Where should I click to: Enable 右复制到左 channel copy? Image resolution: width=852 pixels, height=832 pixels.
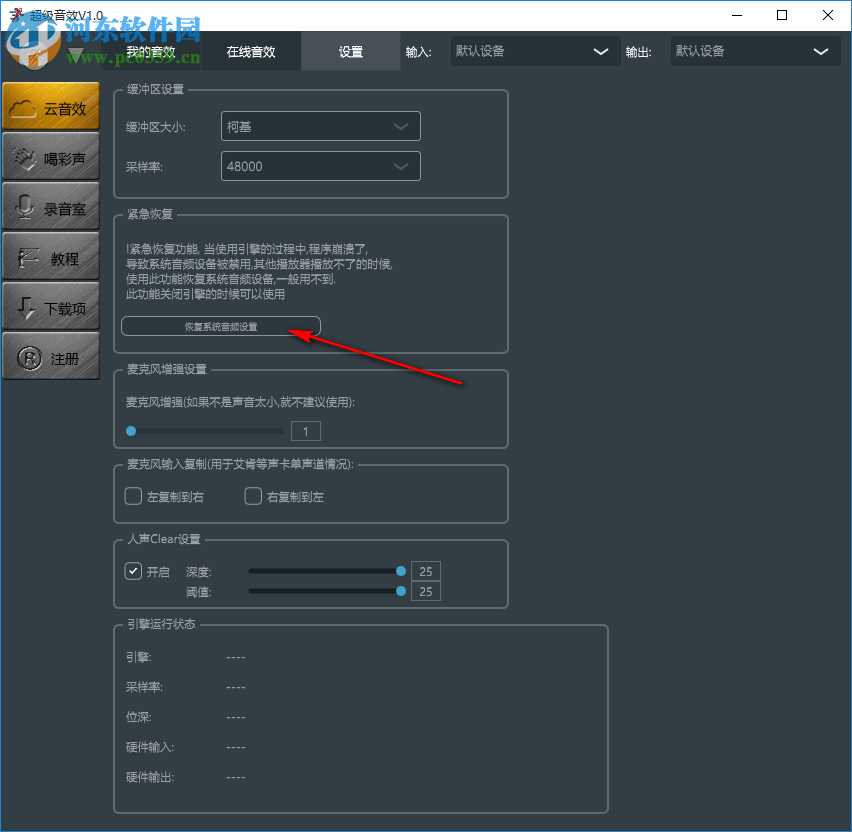(x=253, y=496)
